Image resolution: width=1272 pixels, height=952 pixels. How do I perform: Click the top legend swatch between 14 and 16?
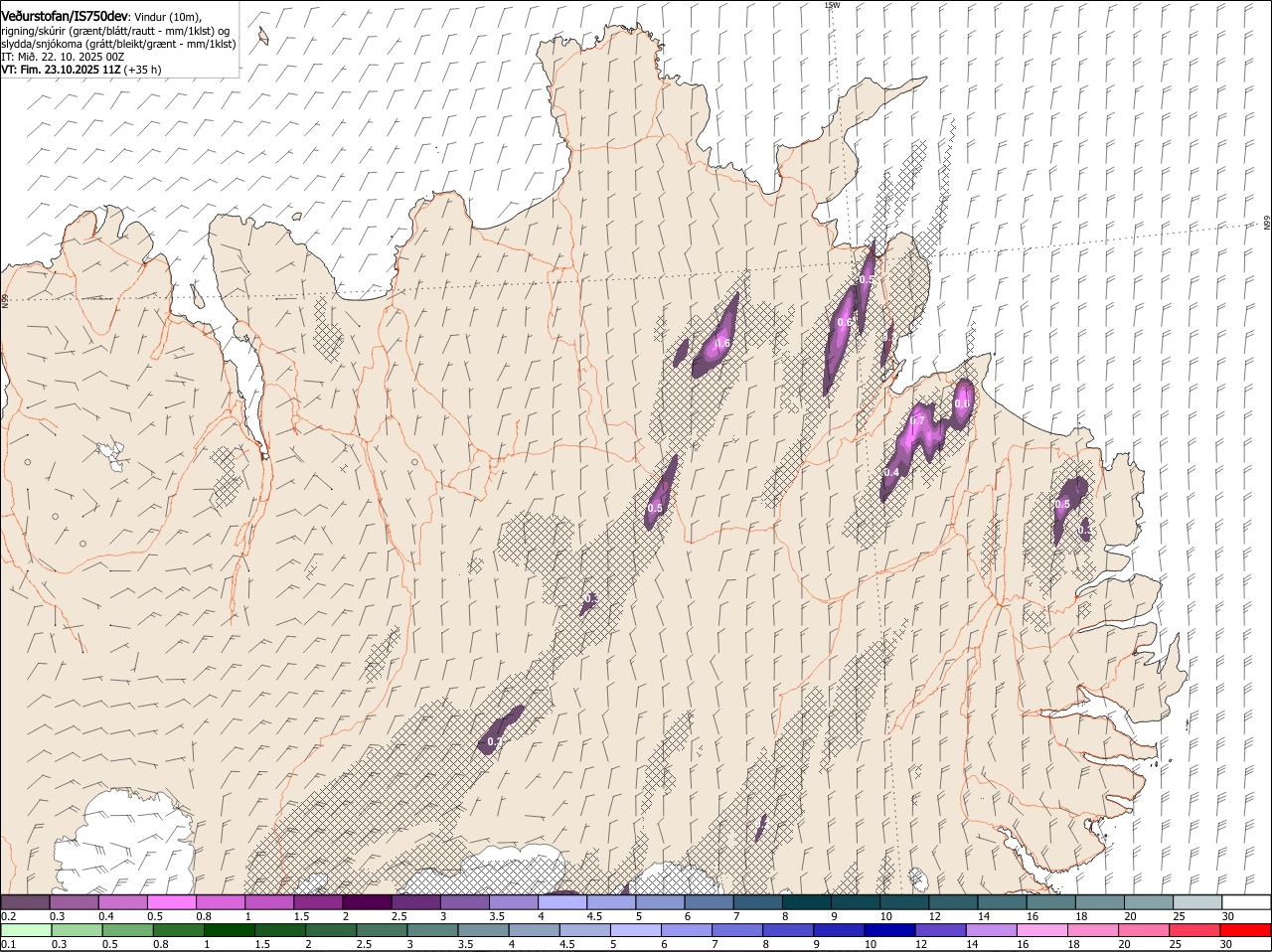click(1003, 902)
